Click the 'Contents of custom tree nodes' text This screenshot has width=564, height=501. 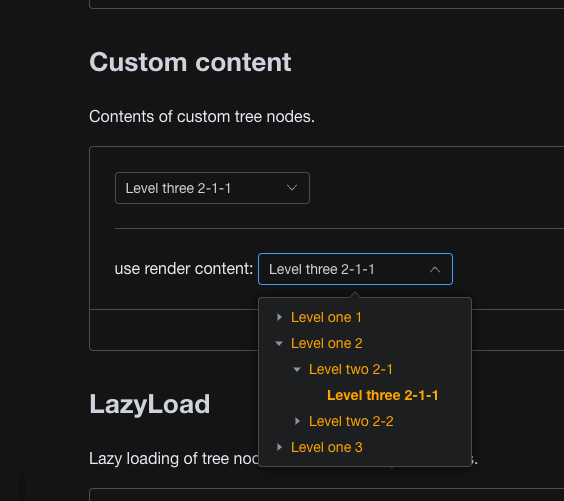(202, 117)
